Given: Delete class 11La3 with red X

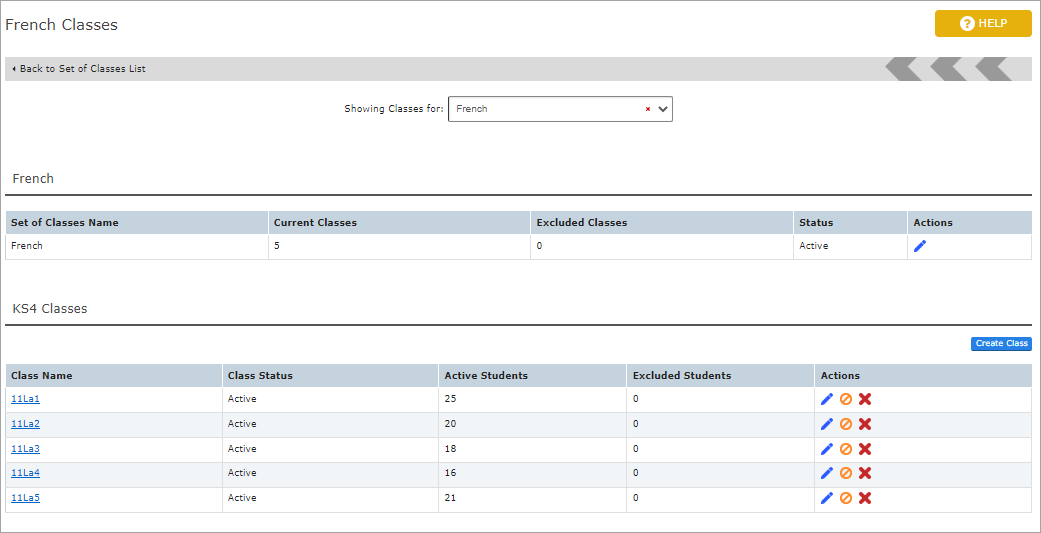Looking at the screenshot, I should (x=865, y=449).
